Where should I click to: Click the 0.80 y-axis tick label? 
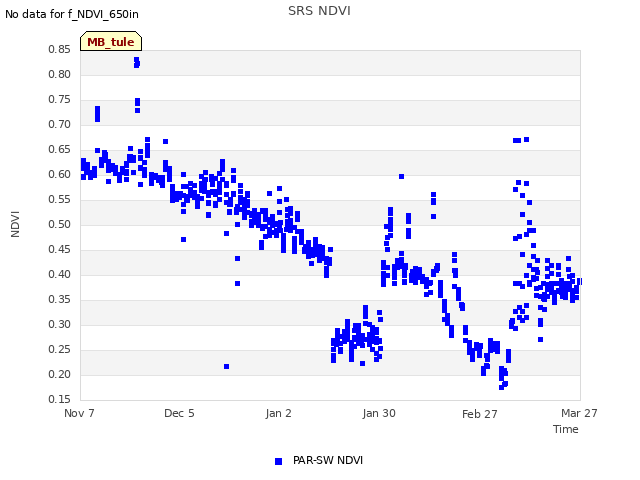pos(59,74)
